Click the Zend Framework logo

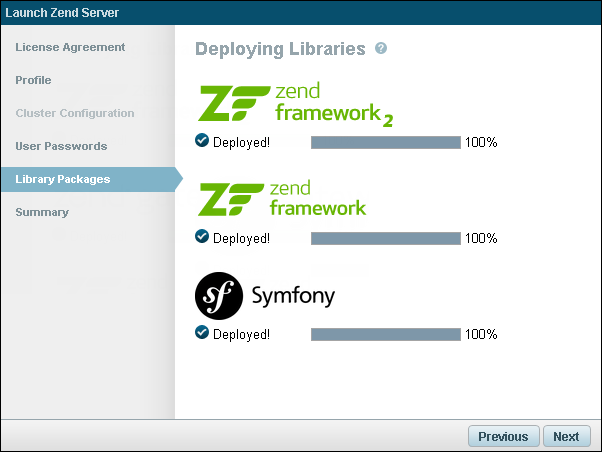tap(283, 200)
